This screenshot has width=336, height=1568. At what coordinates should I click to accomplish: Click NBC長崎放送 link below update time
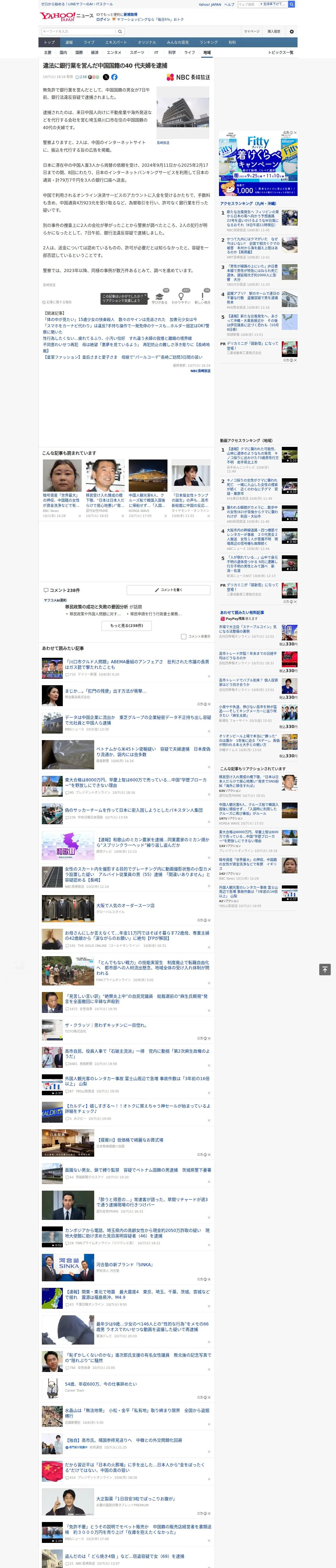coord(200,371)
